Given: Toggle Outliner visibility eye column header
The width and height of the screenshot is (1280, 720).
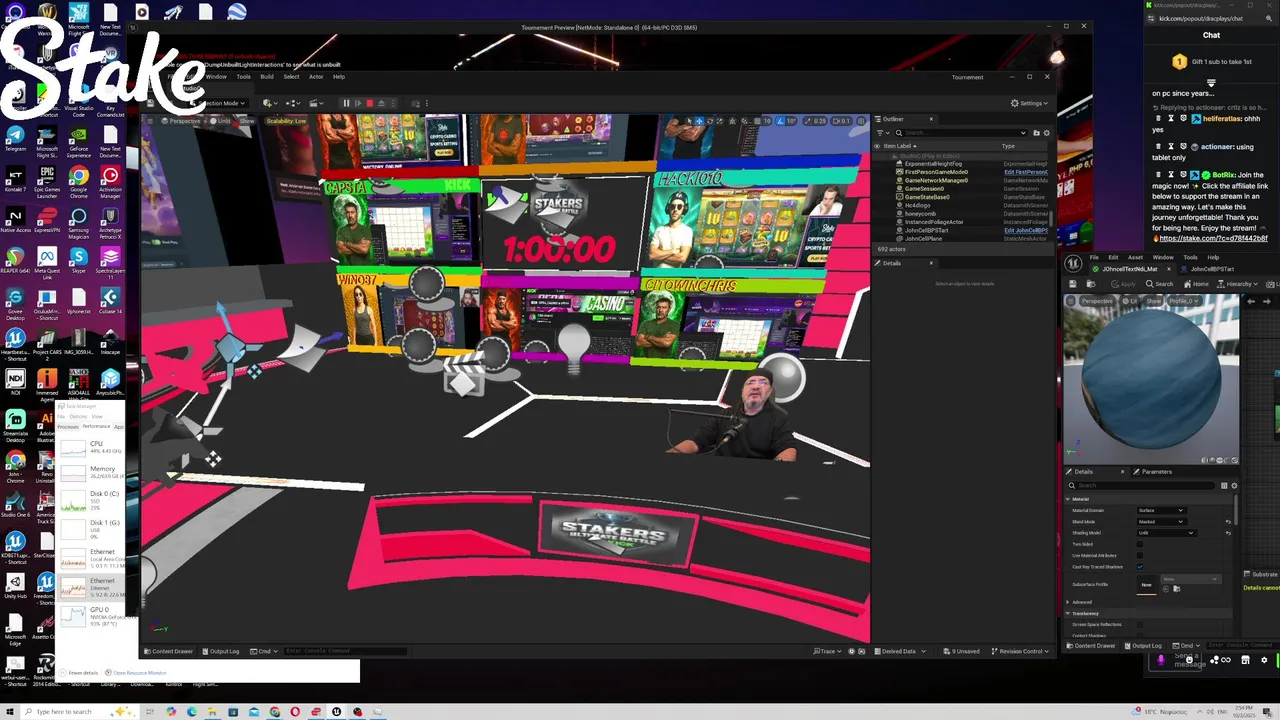Looking at the screenshot, I should point(877,146).
